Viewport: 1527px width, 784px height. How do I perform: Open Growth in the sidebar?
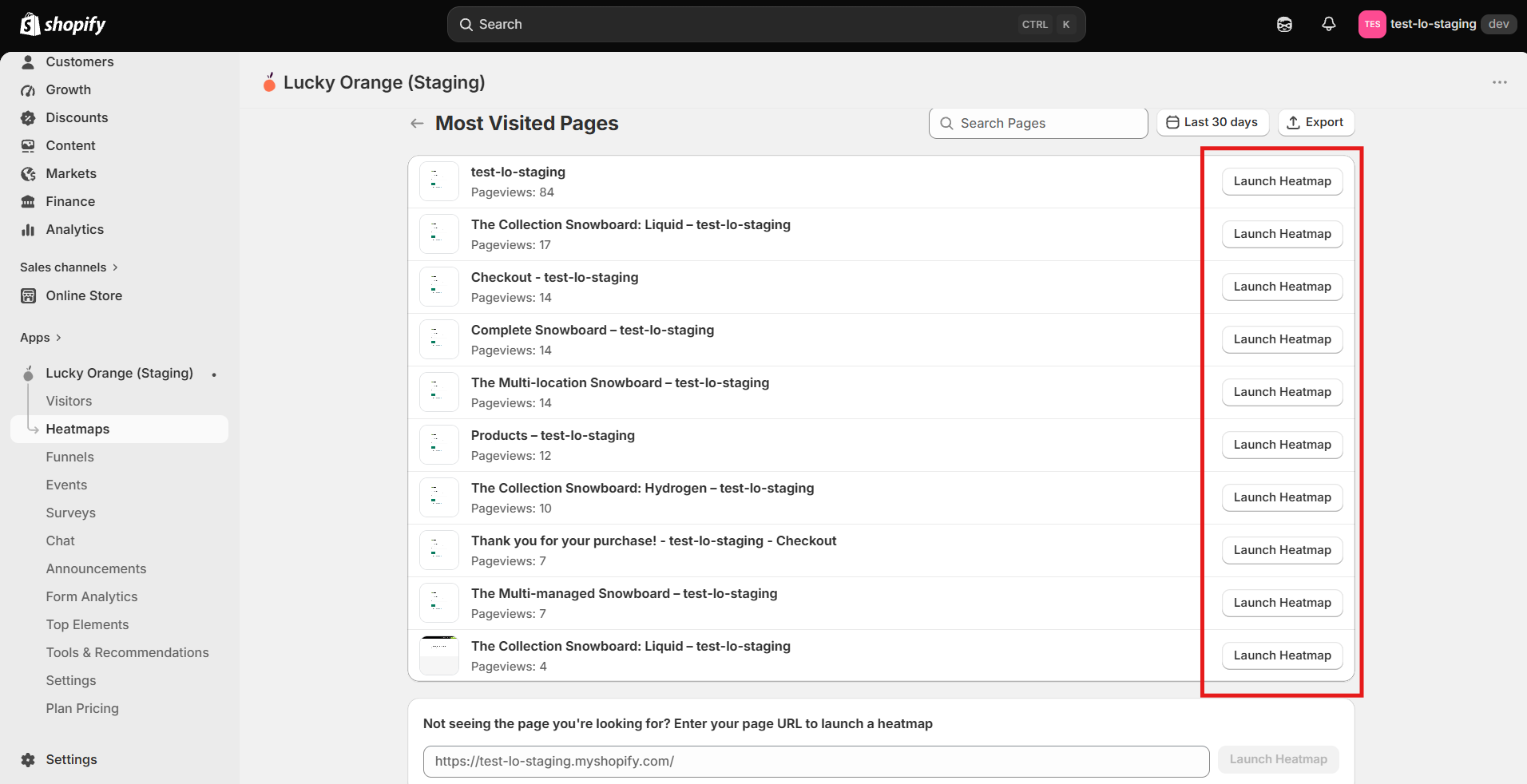pyautogui.click(x=68, y=89)
